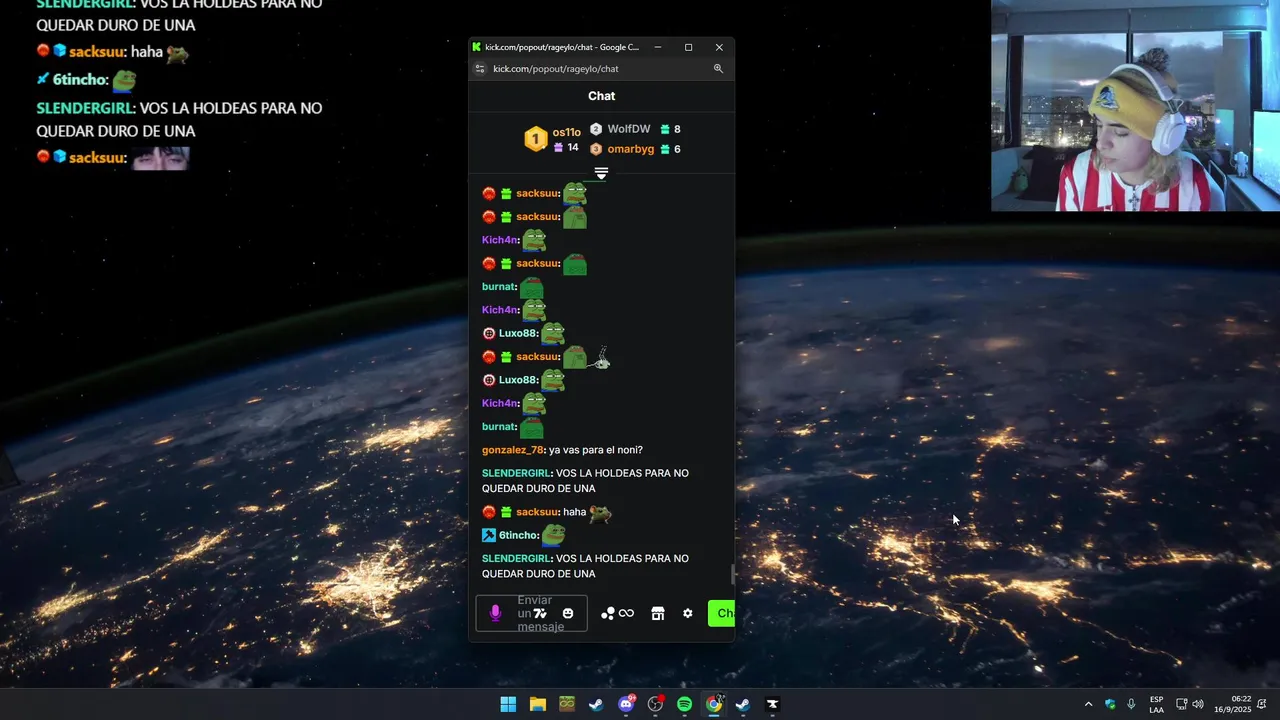
Task: Open the 7TV emote menu icon
Action: 540,613
